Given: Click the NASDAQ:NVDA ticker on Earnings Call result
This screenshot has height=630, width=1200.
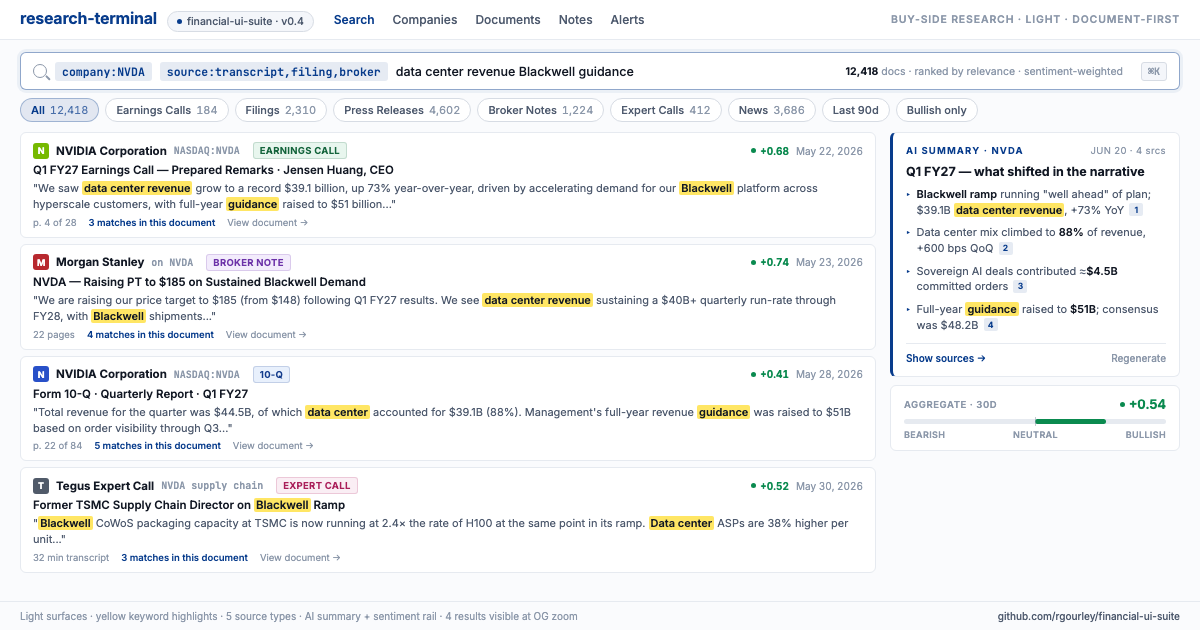Looking at the screenshot, I should click(x=207, y=151).
